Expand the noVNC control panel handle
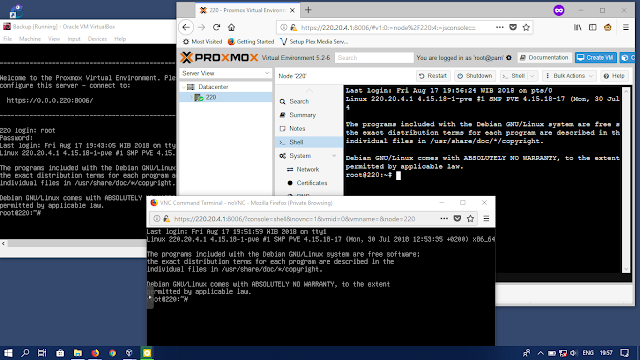The height and width of the screenshot is (360, 640). coord(150,298)
